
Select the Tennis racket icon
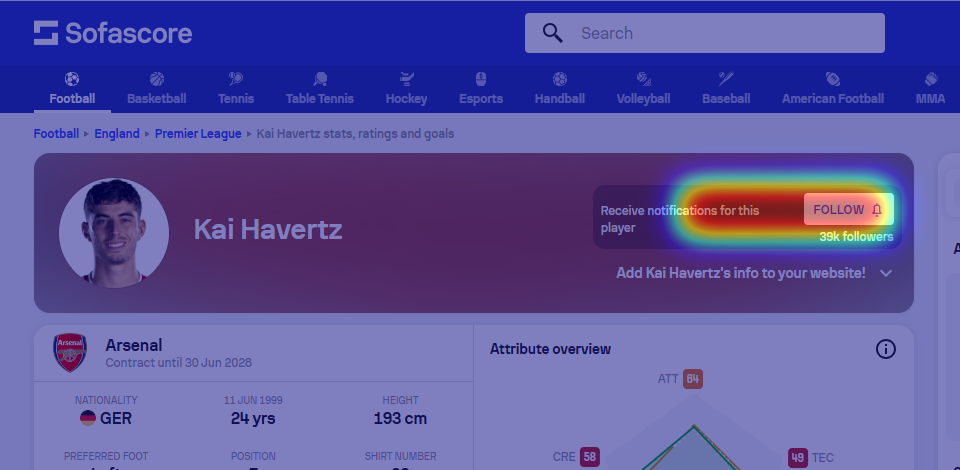(x=236, y=79)
